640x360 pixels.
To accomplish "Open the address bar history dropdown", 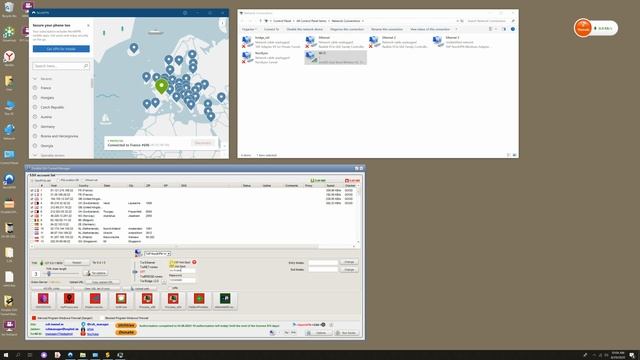I will (x=457, y=21).
